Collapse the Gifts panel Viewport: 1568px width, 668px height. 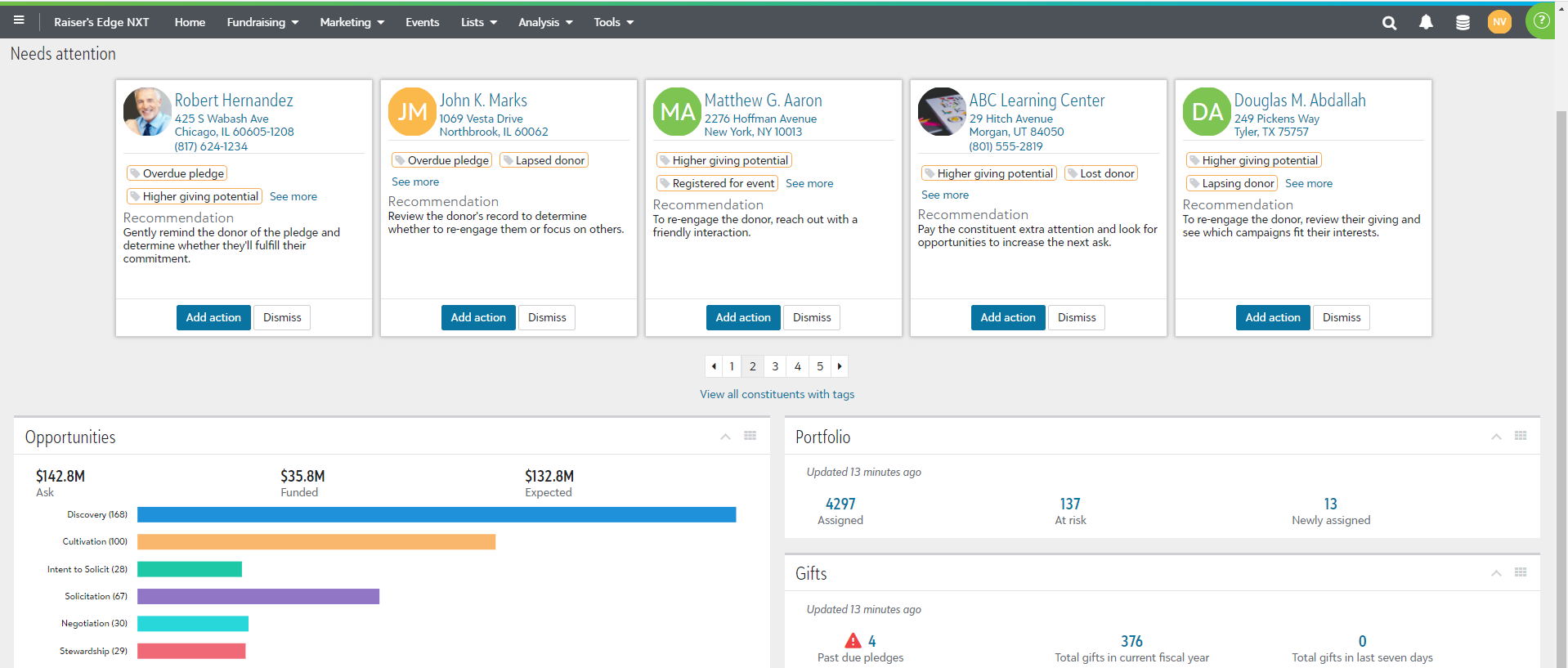(1496, 573)
